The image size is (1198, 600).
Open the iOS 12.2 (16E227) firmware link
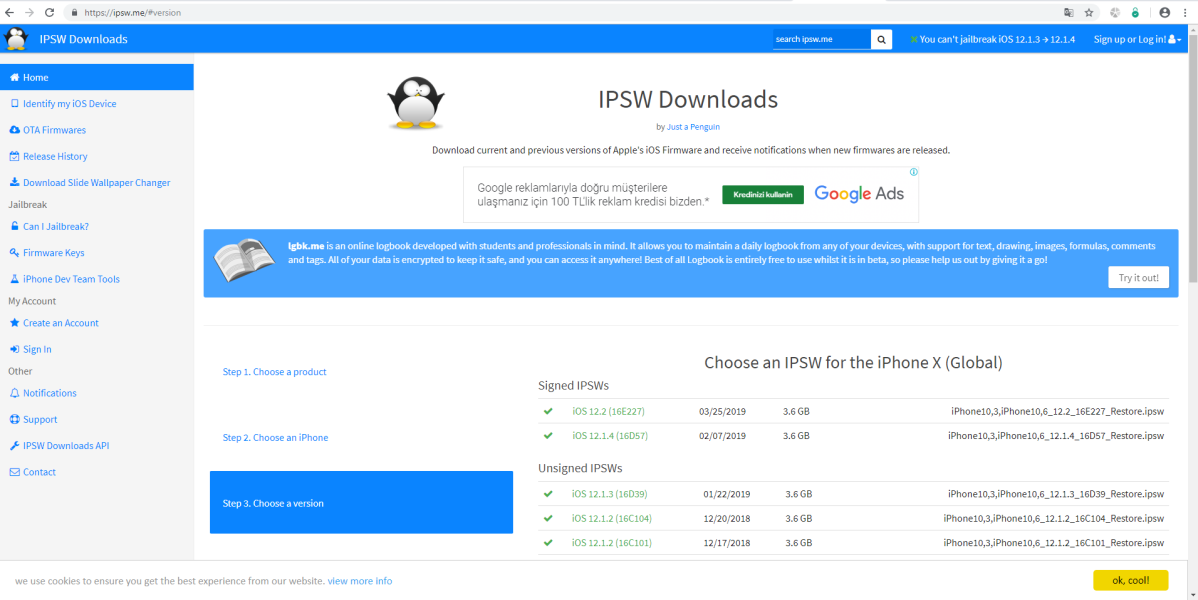[608, 411]
